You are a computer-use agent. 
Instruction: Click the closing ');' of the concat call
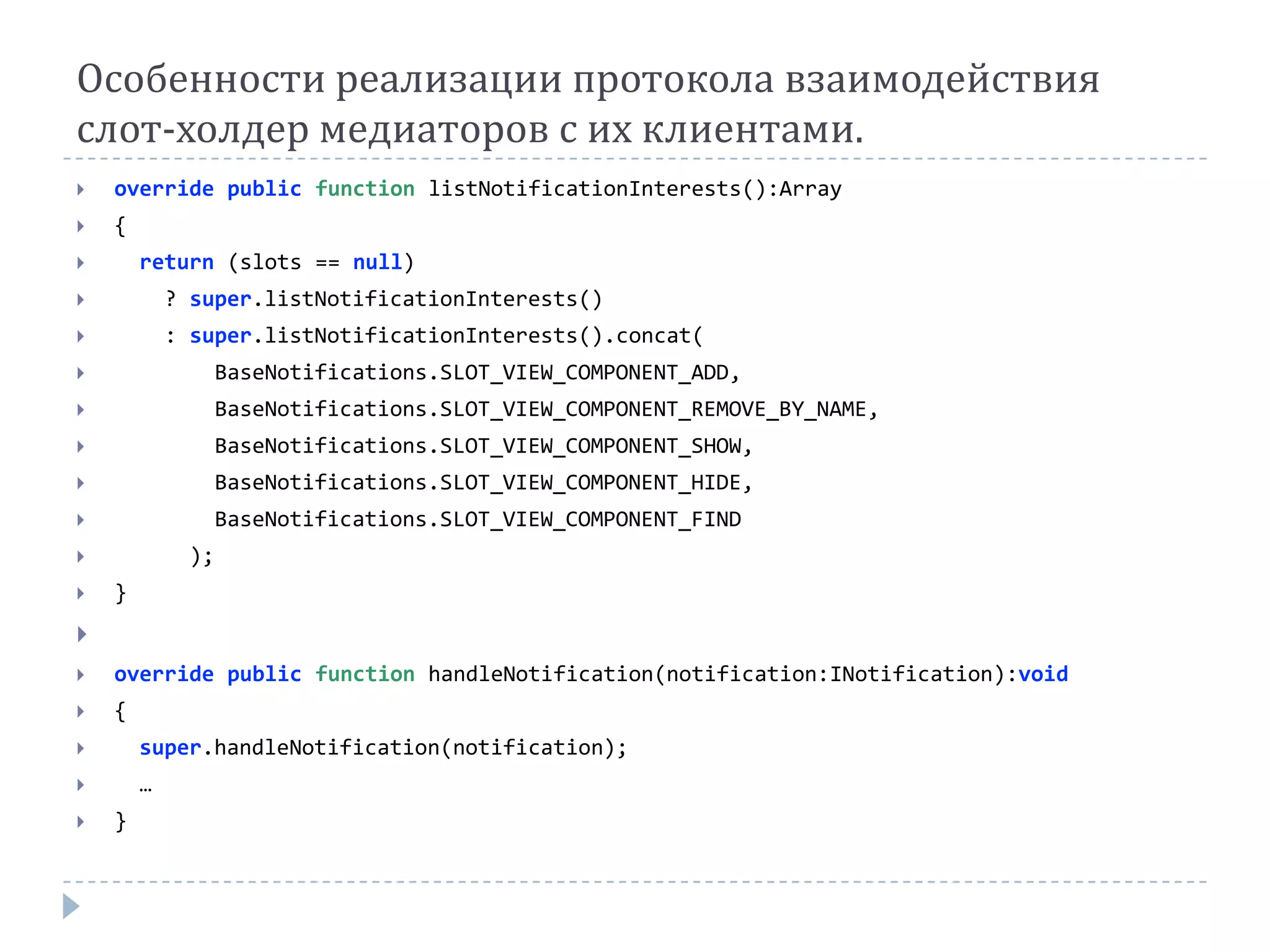point(202,557)
